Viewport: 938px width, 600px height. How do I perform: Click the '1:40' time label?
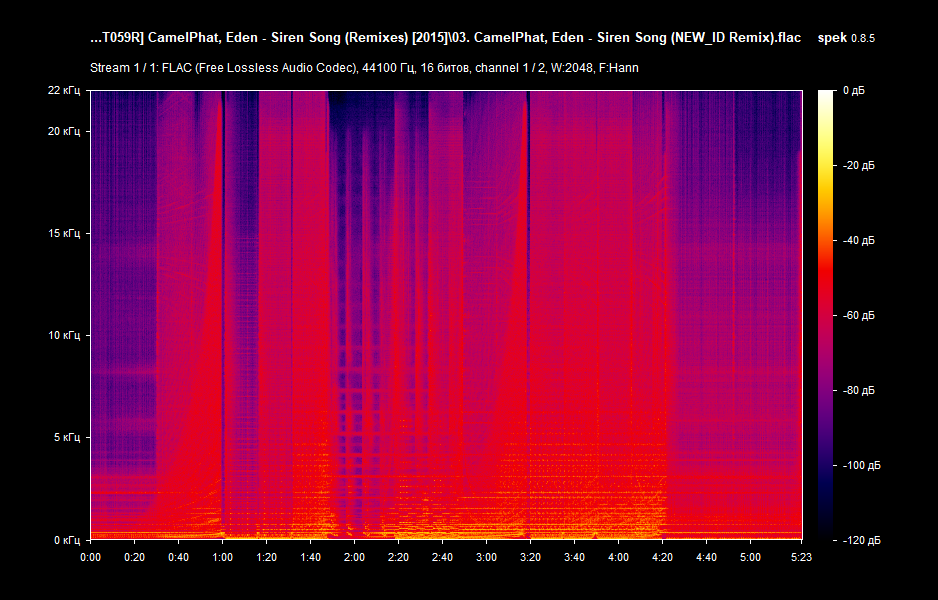point(310,558)
